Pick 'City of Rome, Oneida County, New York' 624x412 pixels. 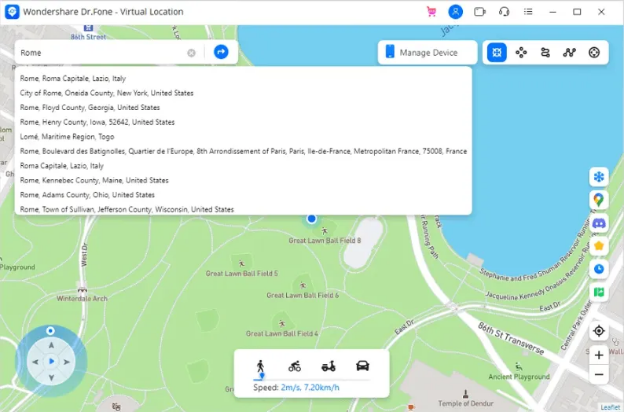point(107,93)
